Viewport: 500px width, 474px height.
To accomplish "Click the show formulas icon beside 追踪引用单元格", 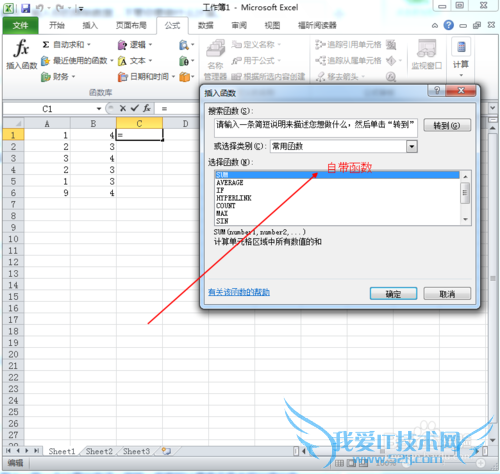I will point(391,45).
